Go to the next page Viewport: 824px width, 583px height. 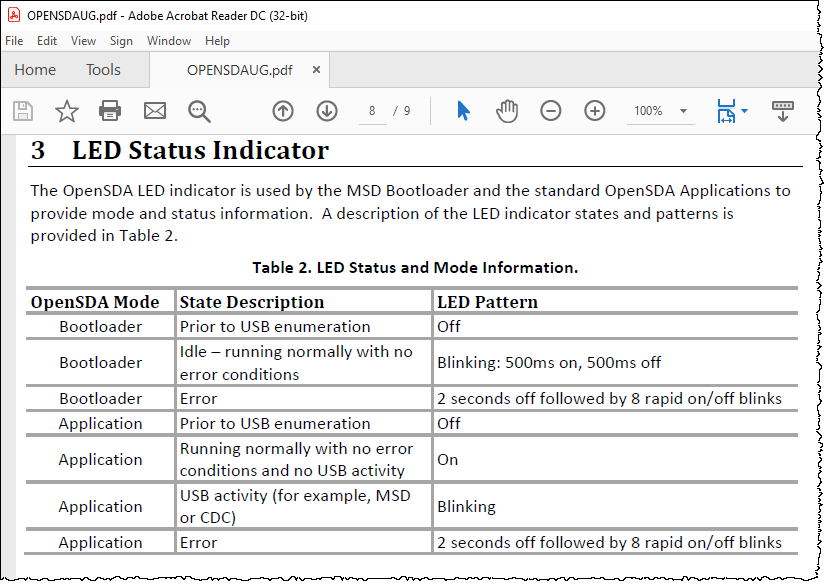point(327,111)
